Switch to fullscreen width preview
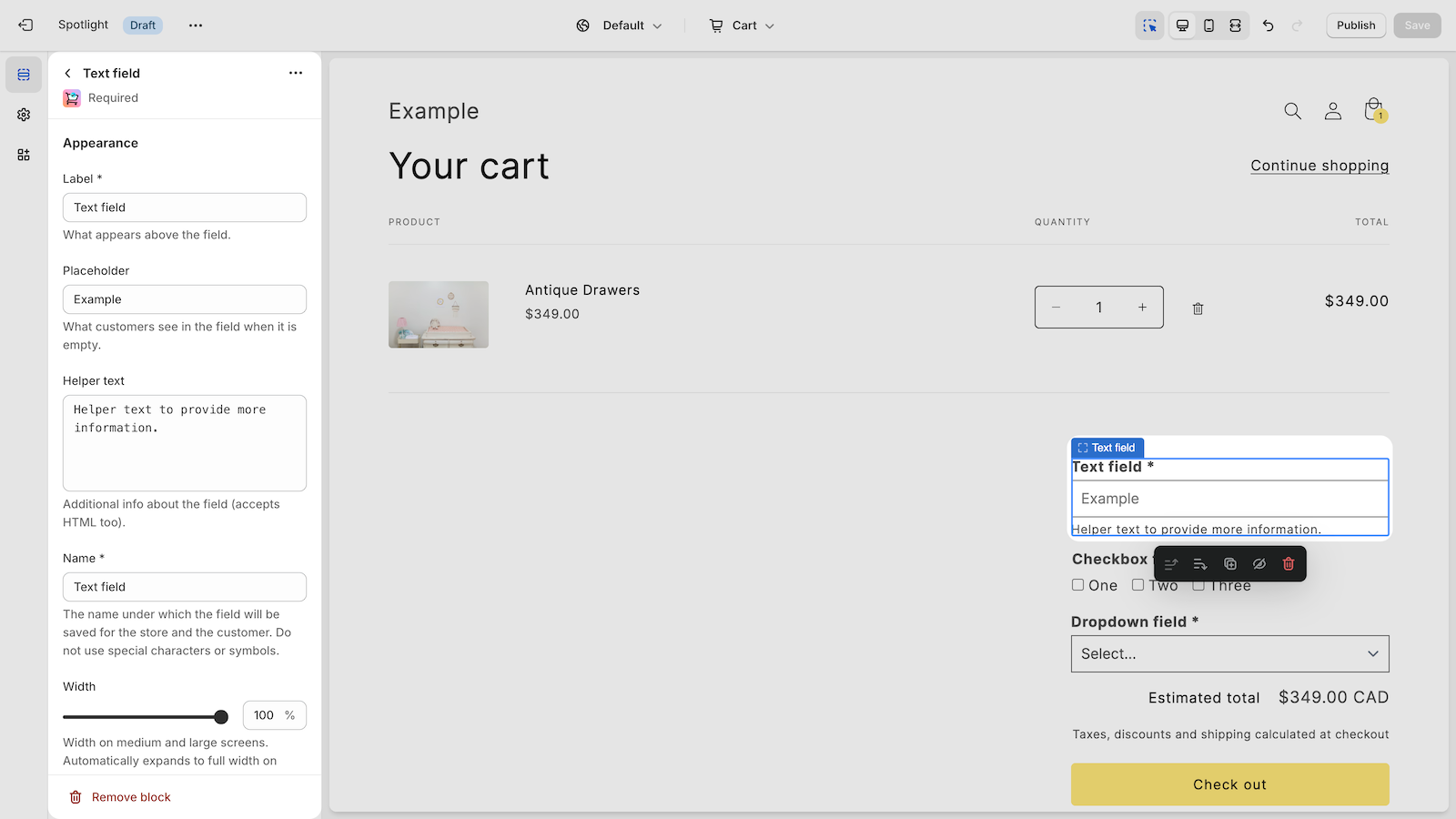Image resolution: width=1456 pixels, height=819 pixels. (1235, 25)
